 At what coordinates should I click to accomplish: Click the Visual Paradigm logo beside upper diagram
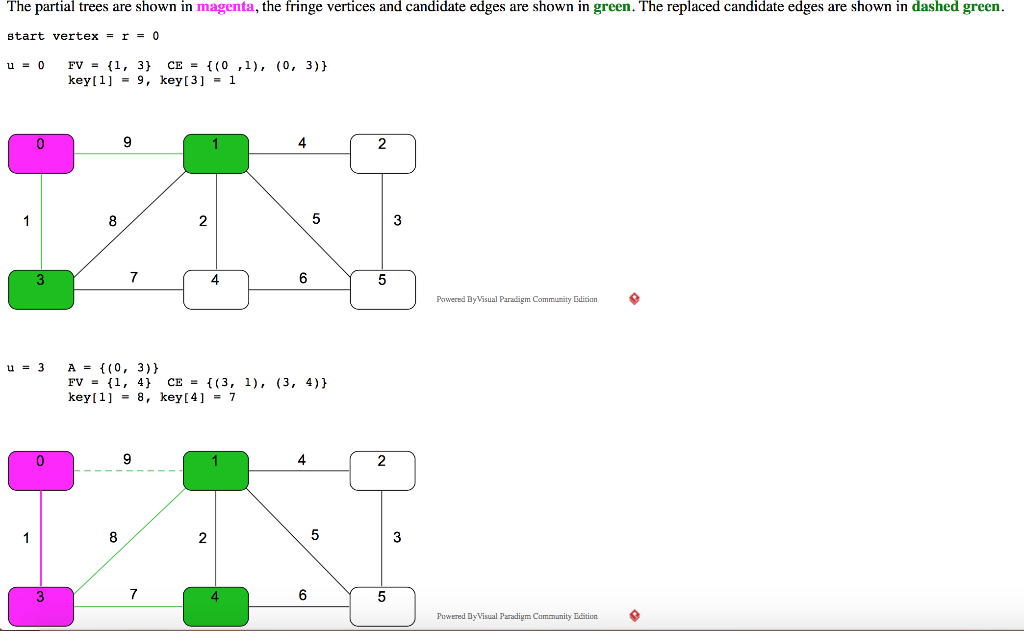point(632,298)
